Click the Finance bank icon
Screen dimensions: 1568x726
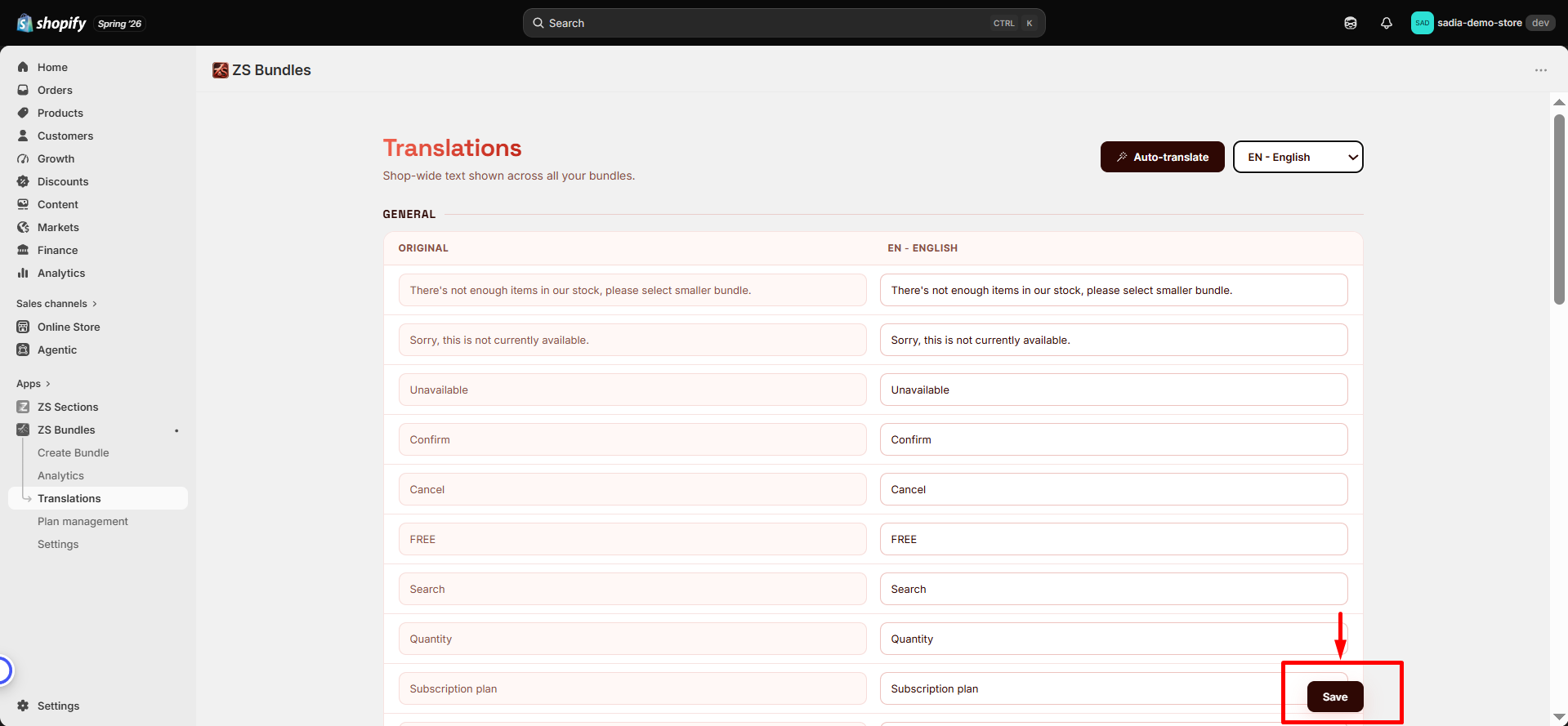(23, 250)
